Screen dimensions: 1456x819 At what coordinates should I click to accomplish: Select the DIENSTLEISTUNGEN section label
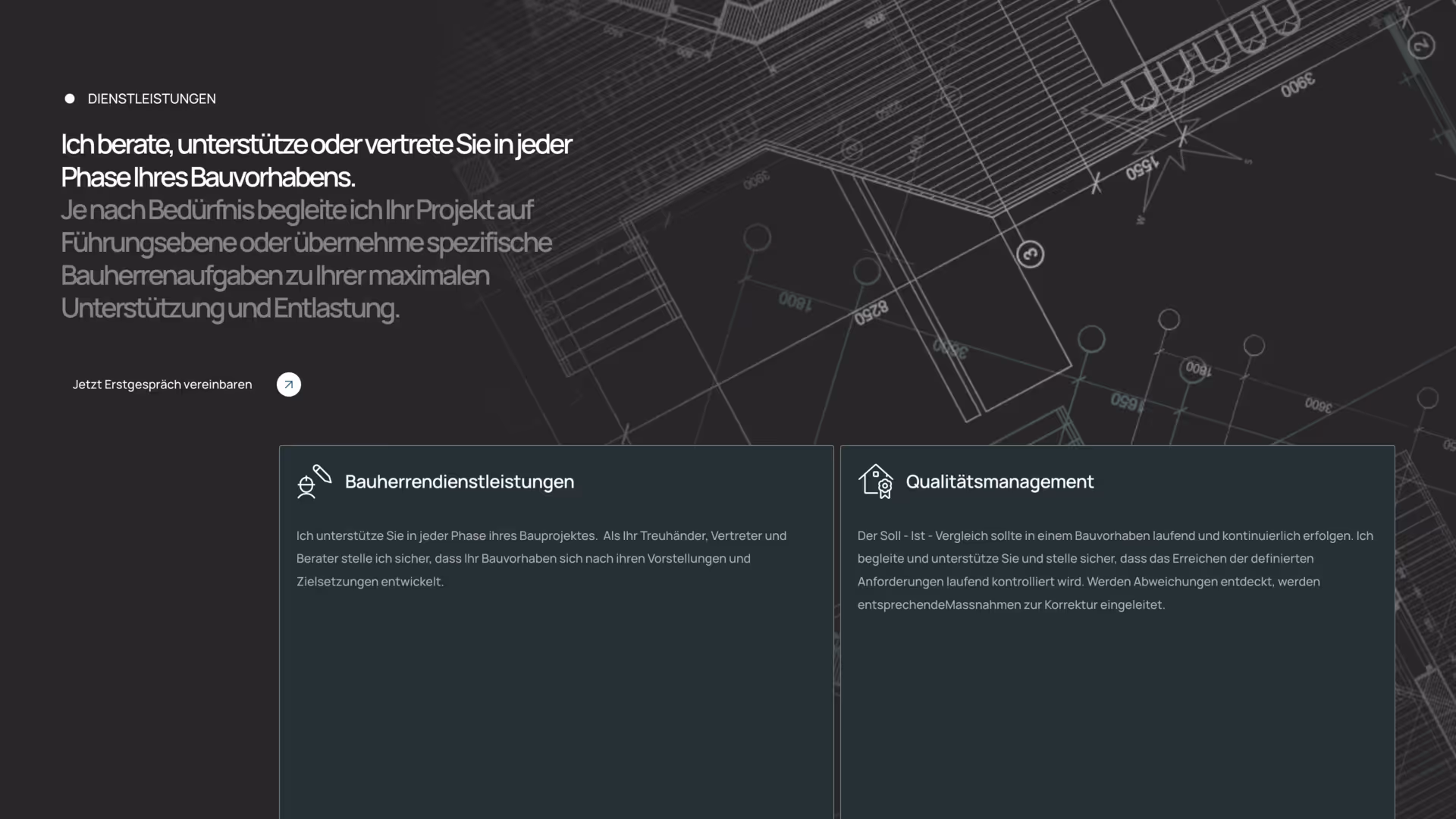(152, 99)
